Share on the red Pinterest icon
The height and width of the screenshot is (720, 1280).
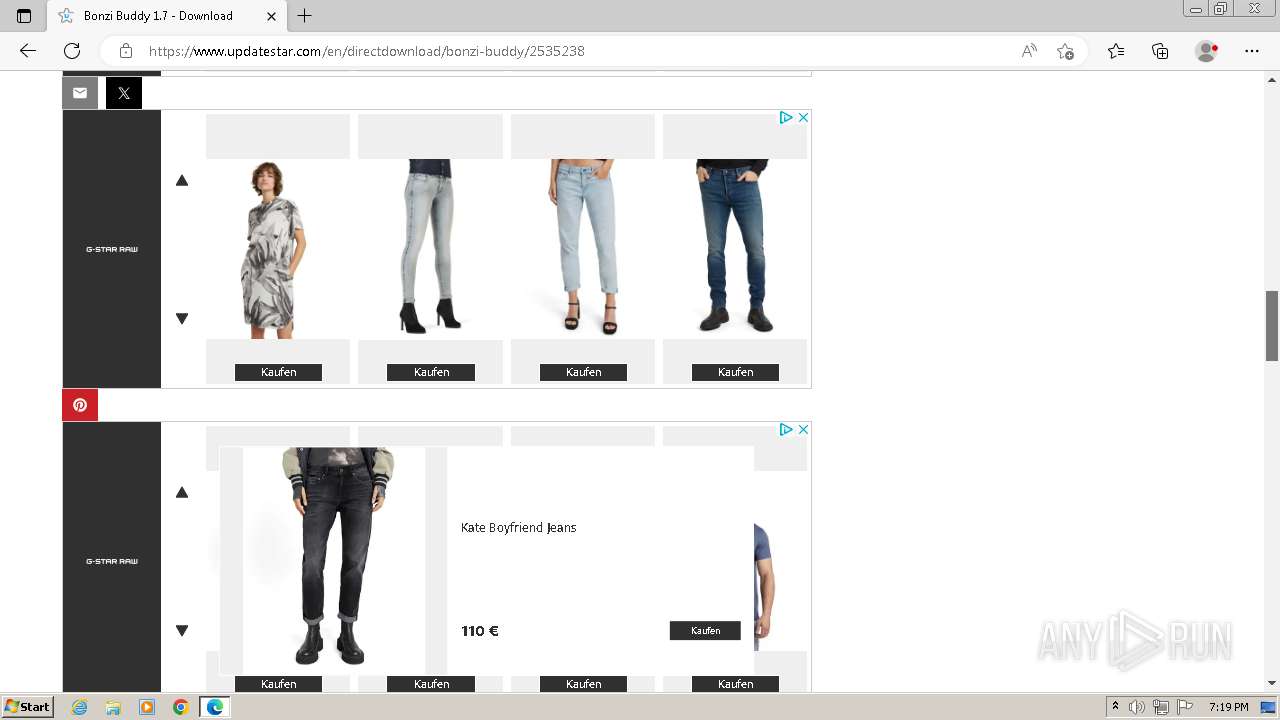80,405
